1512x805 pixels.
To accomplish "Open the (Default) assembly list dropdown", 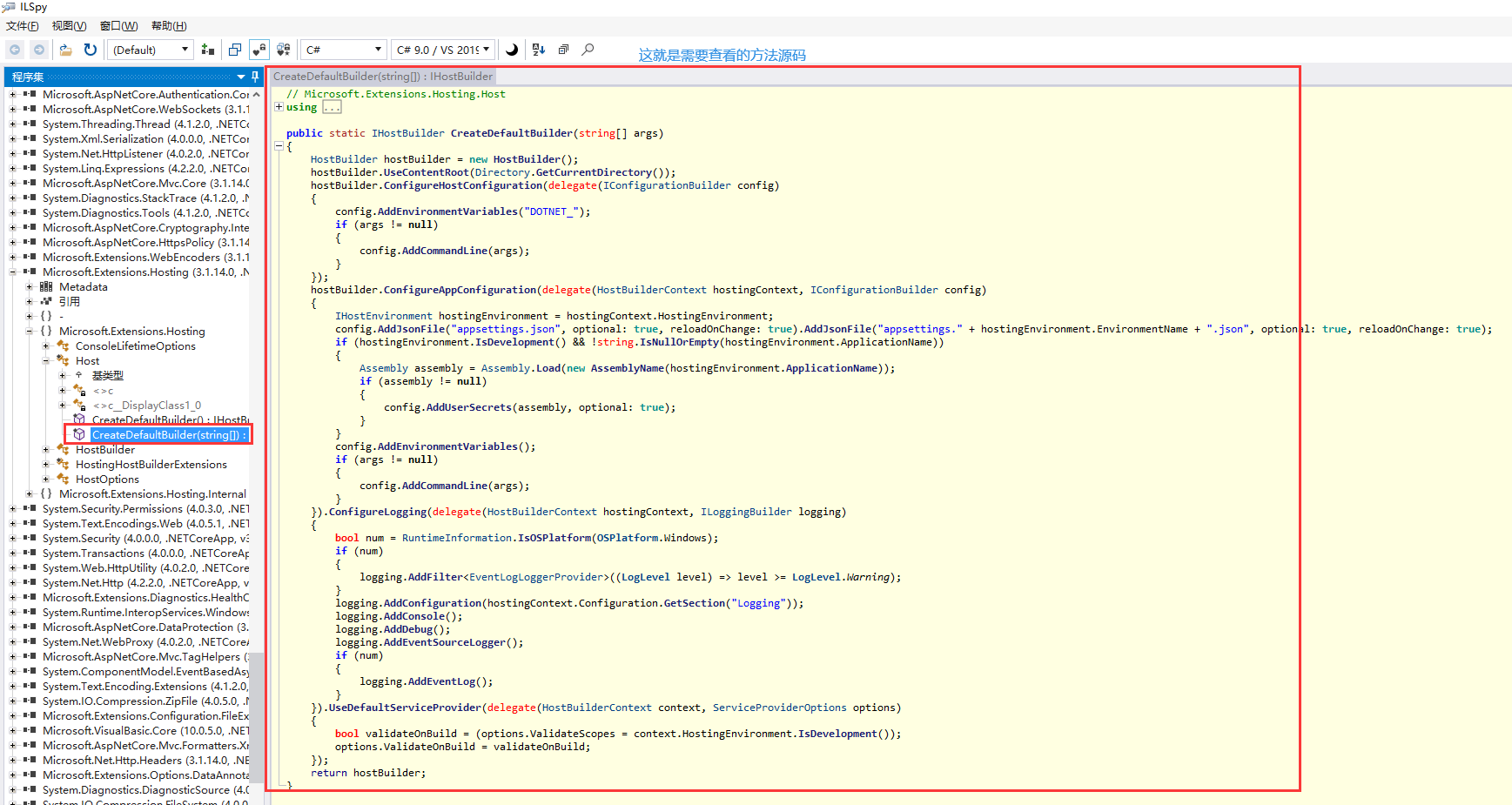I will (150, 50).
